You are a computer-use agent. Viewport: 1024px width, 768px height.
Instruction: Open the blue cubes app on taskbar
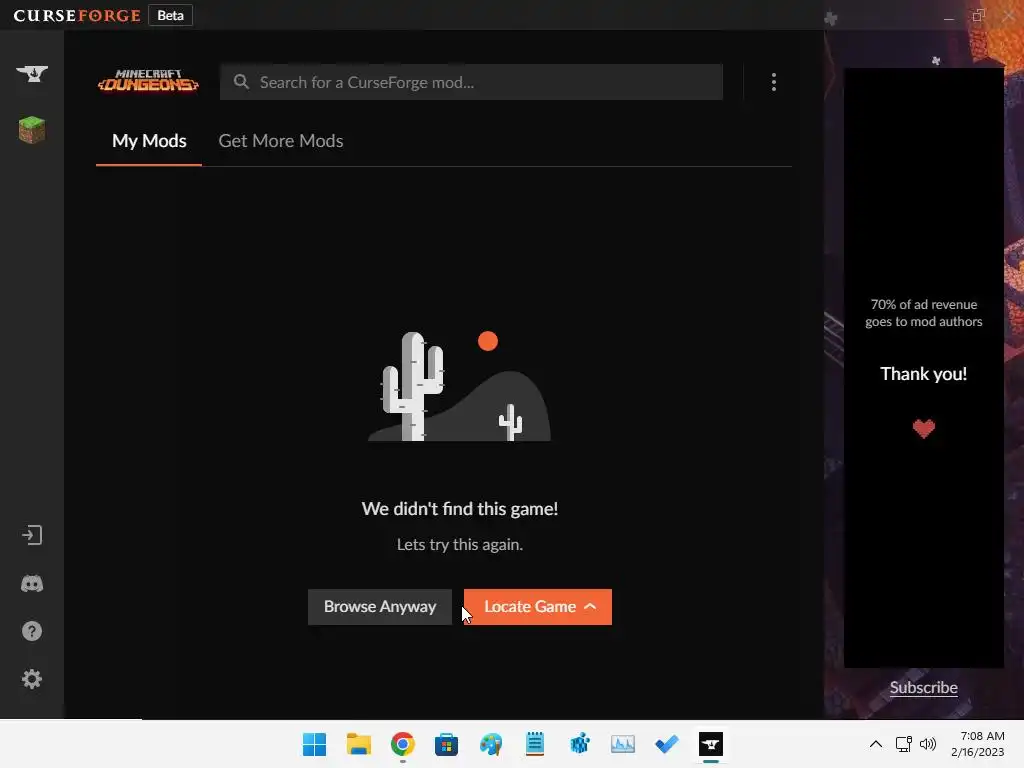(x=579, y=744)
